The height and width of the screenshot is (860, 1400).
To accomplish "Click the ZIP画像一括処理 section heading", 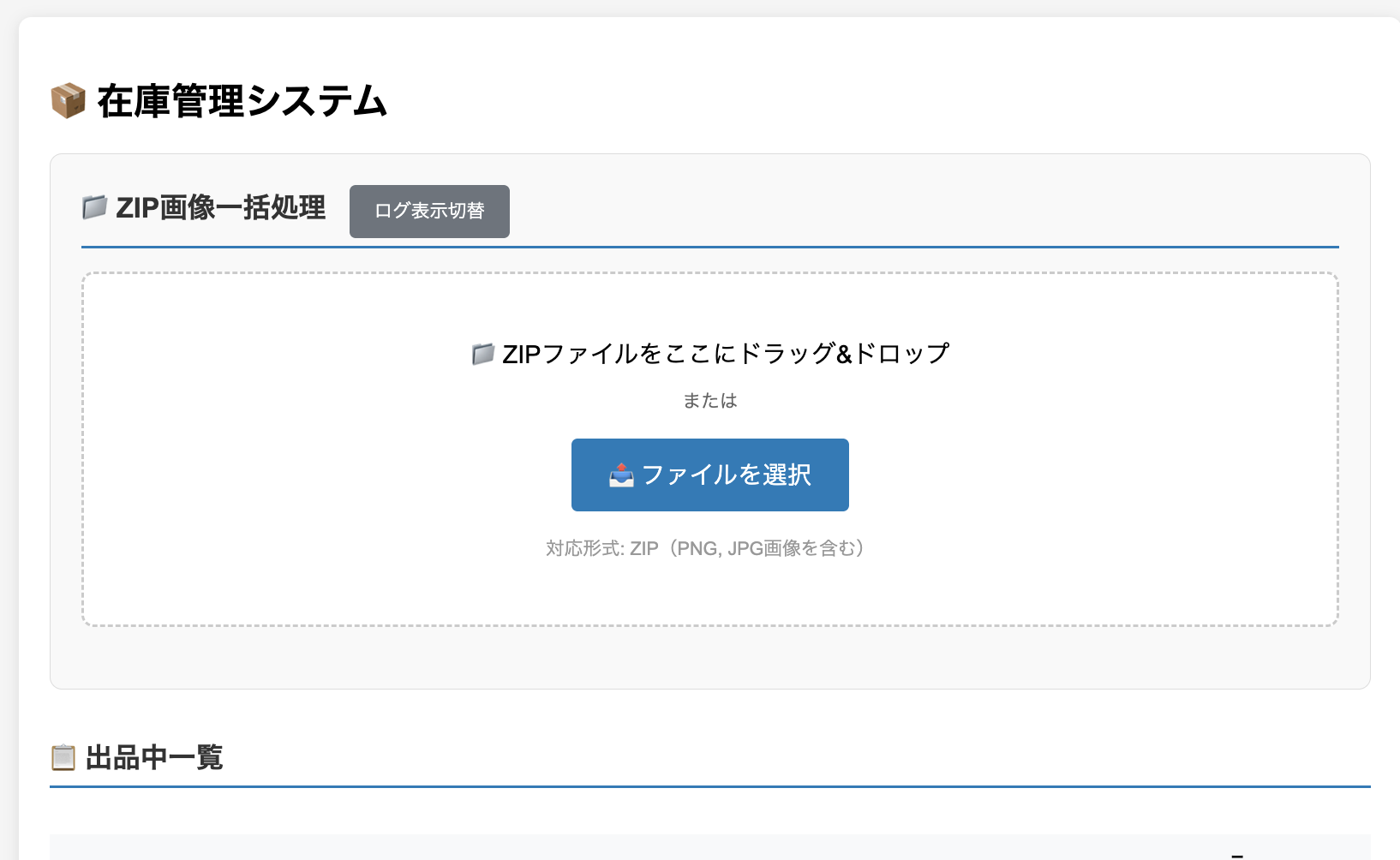I will [x=220, y=207].
